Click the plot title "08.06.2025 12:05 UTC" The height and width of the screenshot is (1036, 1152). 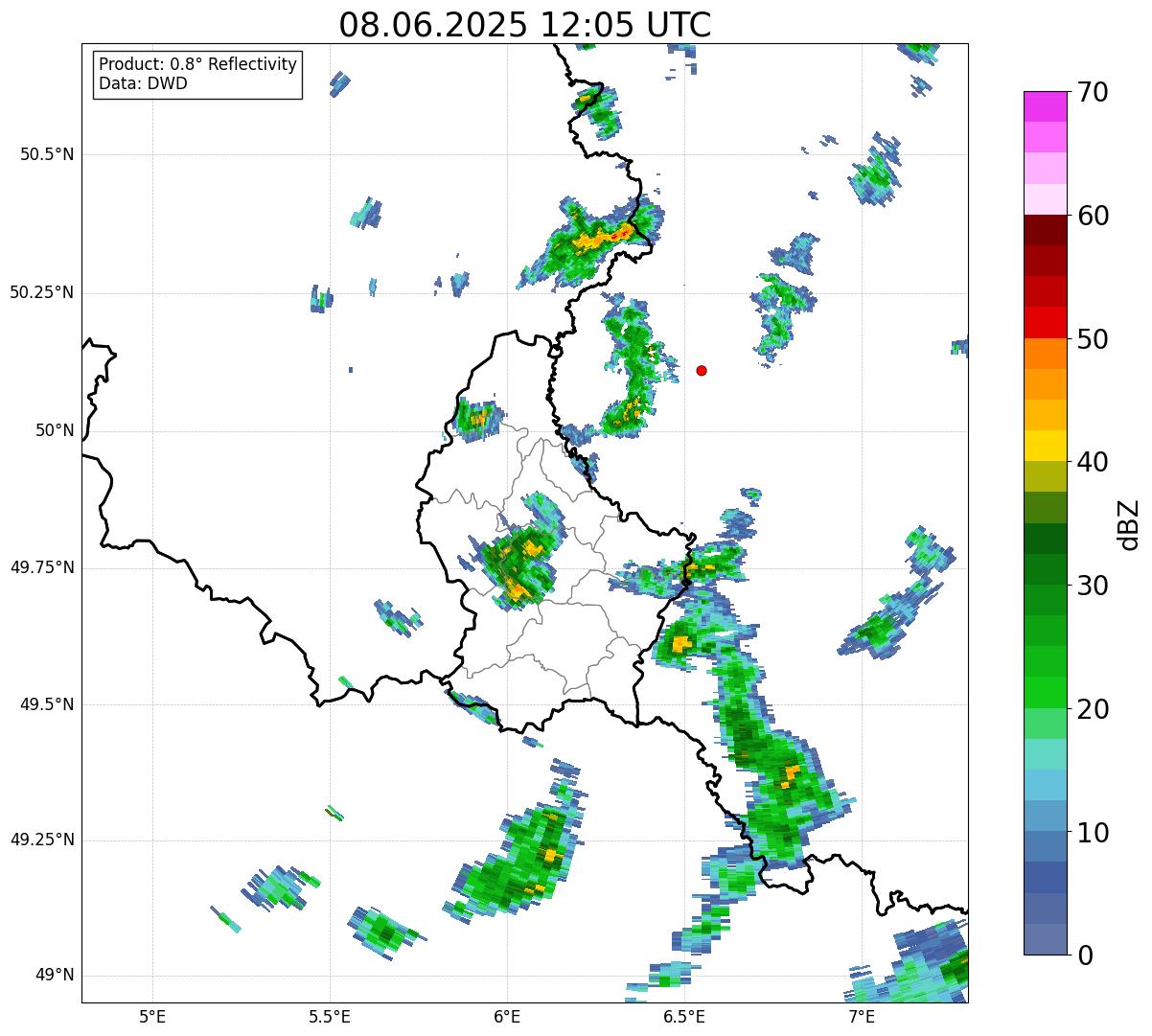(x=525, y=25)
